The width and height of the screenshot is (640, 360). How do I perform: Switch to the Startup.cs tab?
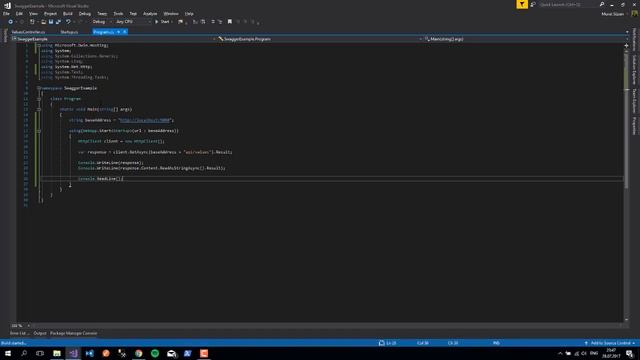[x=69, y=32]
